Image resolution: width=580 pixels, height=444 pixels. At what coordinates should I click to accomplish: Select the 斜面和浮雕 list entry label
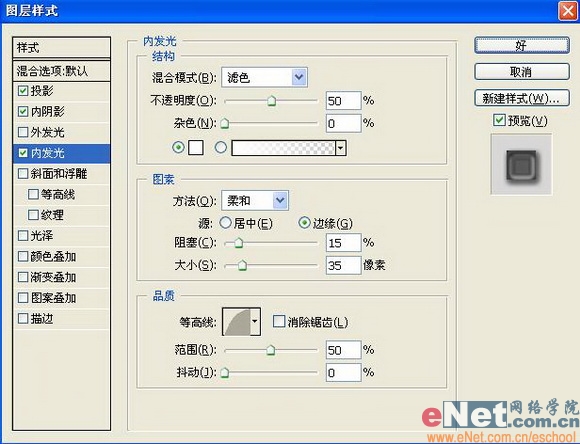[x=59, y=174]
